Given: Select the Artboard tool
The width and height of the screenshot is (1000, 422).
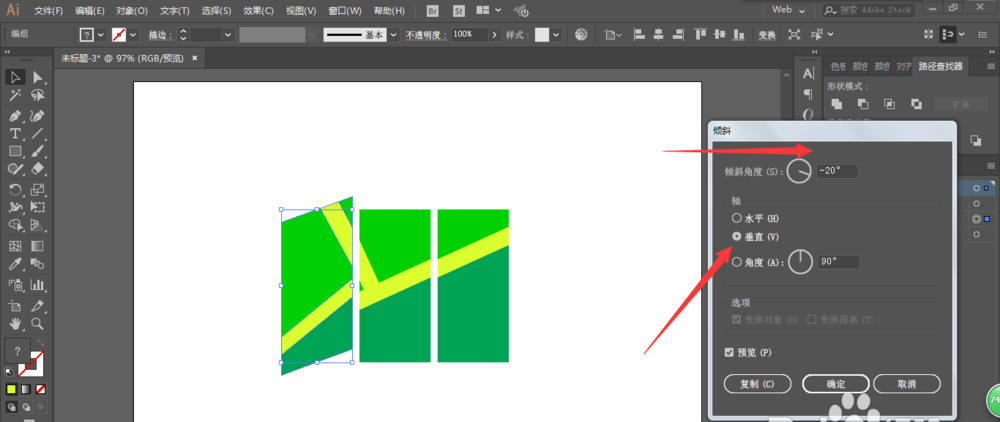Looking at the screenshot, I should pos(15,305).
